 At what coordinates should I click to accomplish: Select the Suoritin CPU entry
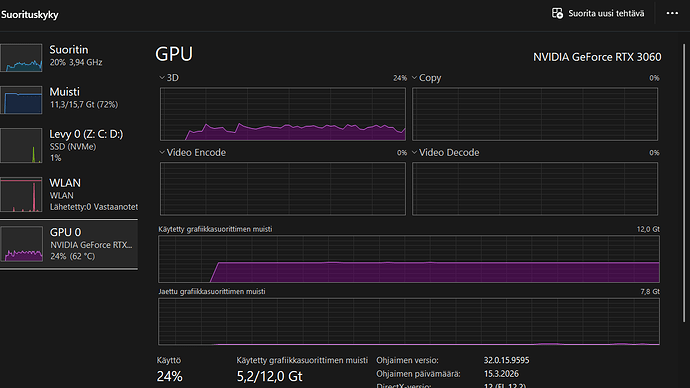click(x=69, y=57)
